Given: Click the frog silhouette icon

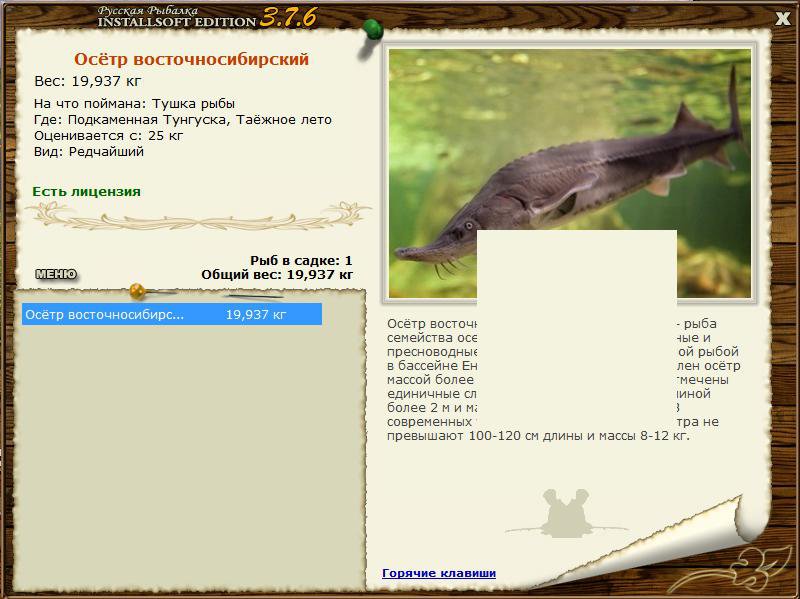Looking at the screenshot, I should pyautogui.click(x=565, y=513).
